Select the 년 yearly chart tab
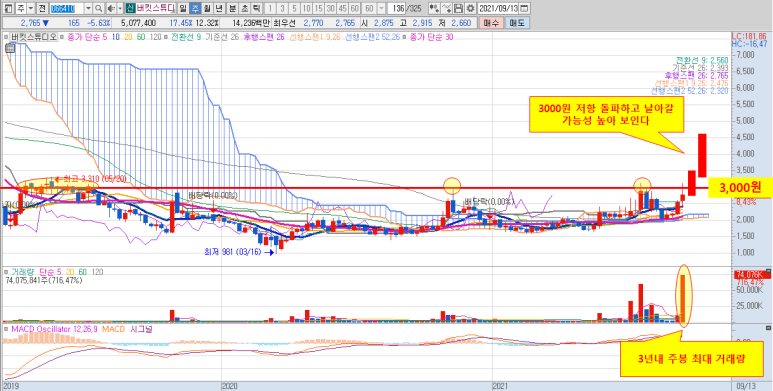 tap(219, 8)
